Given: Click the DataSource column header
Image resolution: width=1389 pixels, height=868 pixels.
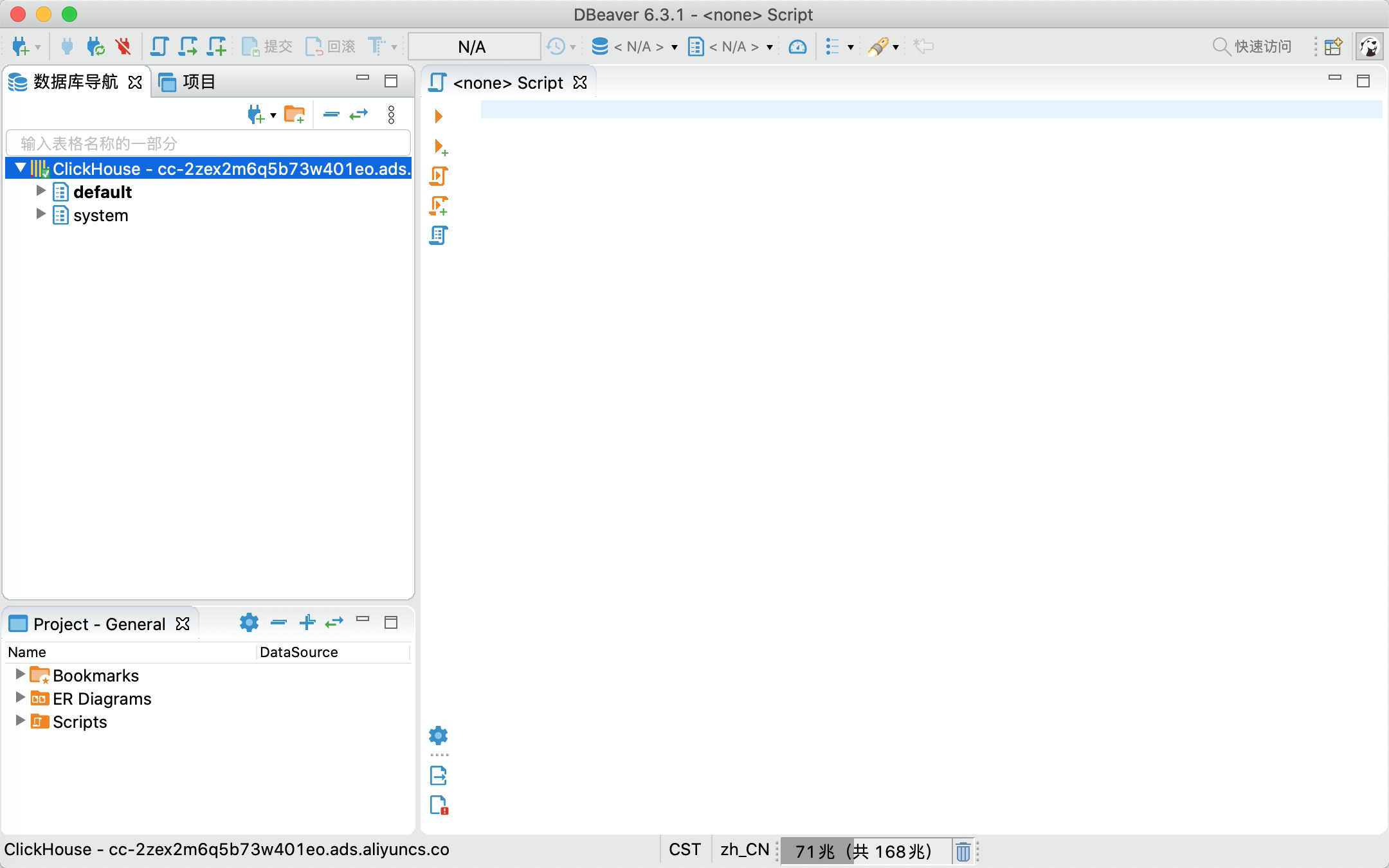Looking at the screenshot, I should [333, 652].
